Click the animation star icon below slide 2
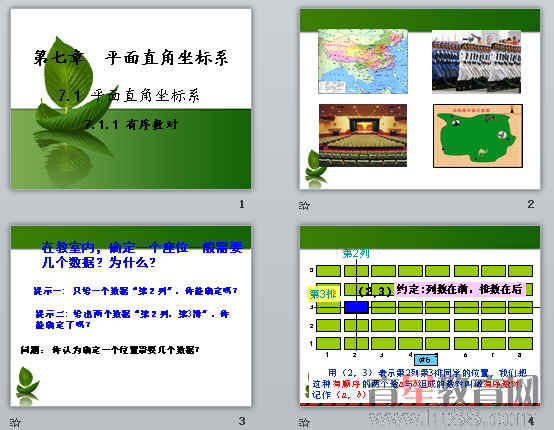This screenshot has height=430, width=554. (x=304, y=205)
